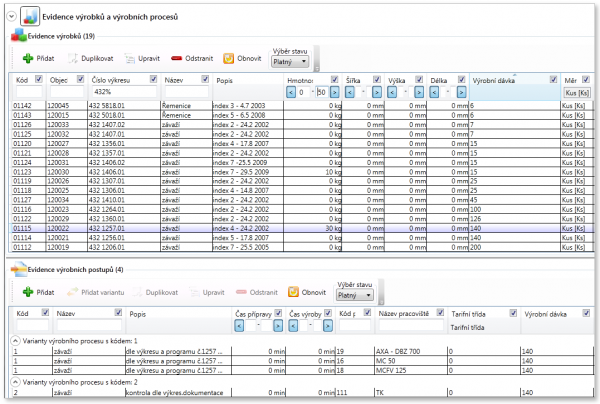Toggle the Tarifní třída column checkbox
This screenshot has width=600, height=404.
click(x=514, y=313)
